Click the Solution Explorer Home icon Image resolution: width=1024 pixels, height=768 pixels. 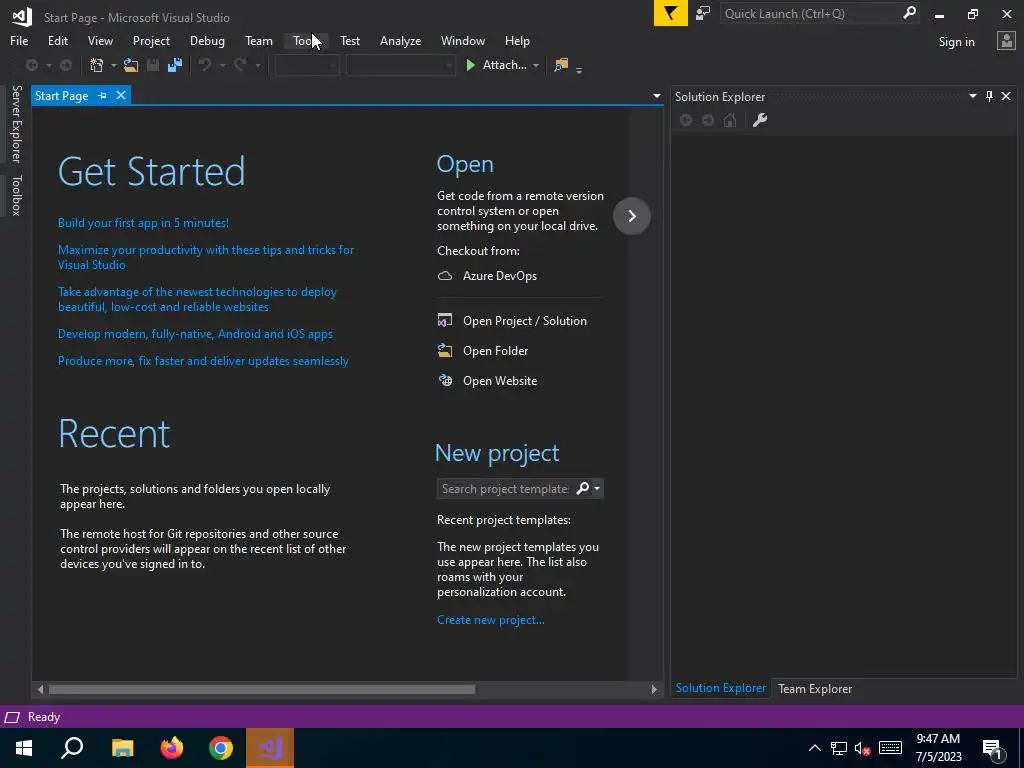coord(730,120)
